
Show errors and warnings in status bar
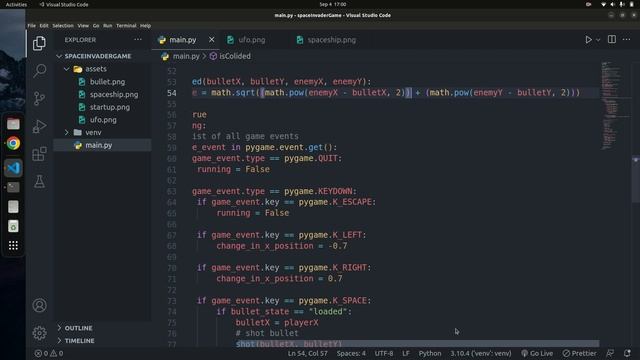49,353
